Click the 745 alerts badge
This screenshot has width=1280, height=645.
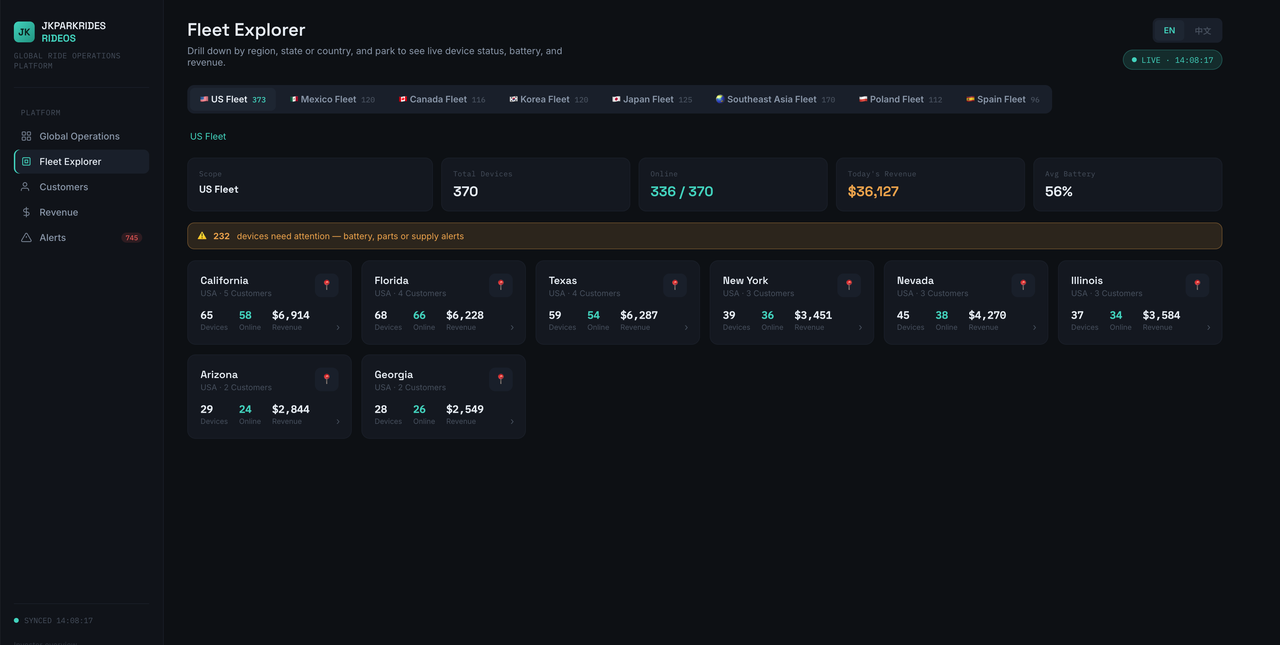pos(131,238)
